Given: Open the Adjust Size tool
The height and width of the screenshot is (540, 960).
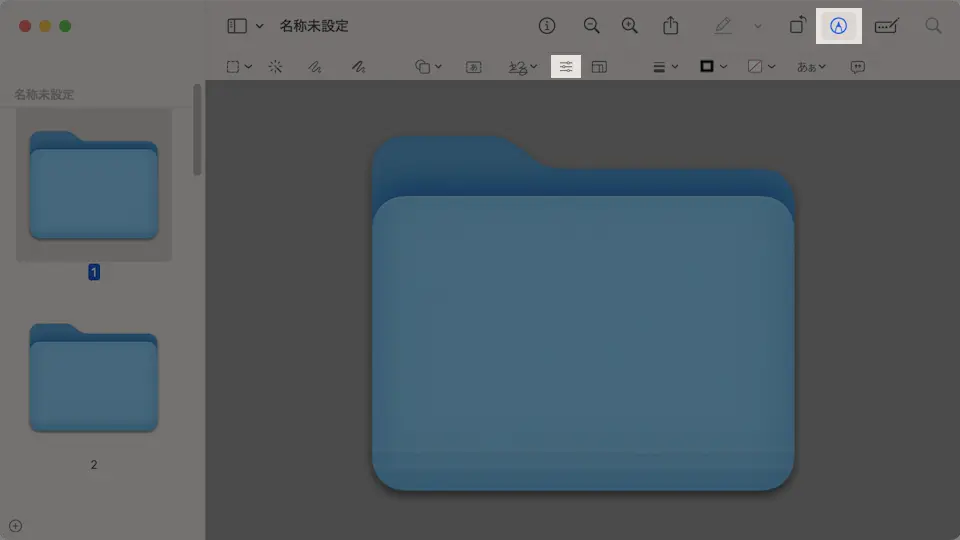Looking at the screenshot, I should coord(599,67).
